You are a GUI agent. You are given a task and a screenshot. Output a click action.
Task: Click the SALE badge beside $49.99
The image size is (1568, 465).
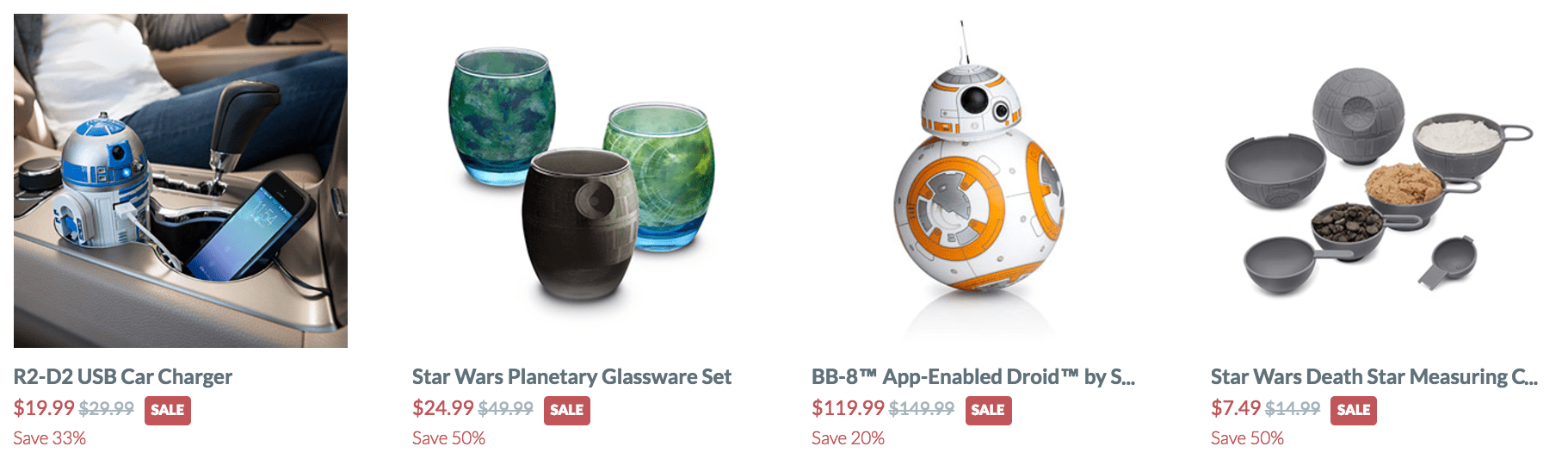567,410
